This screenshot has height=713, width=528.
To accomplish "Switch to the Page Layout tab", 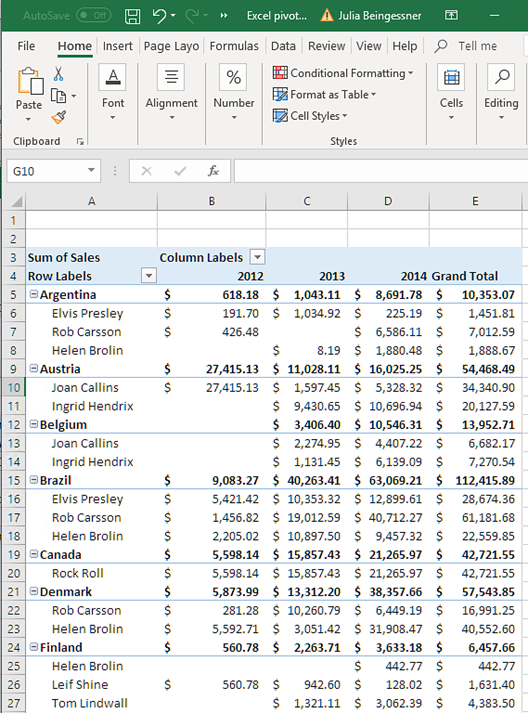I will point(171,46).
